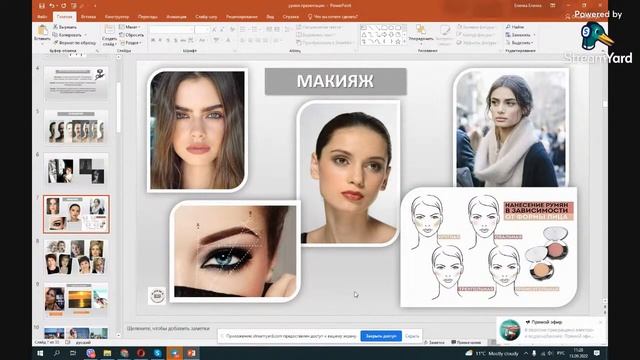Screen dimensions: 640x360
Task: Open Opera browser from the taskbar
Action: pos(141,353)
